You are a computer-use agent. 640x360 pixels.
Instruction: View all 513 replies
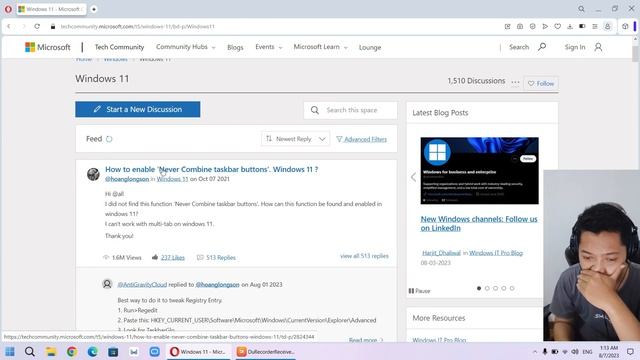364,256
